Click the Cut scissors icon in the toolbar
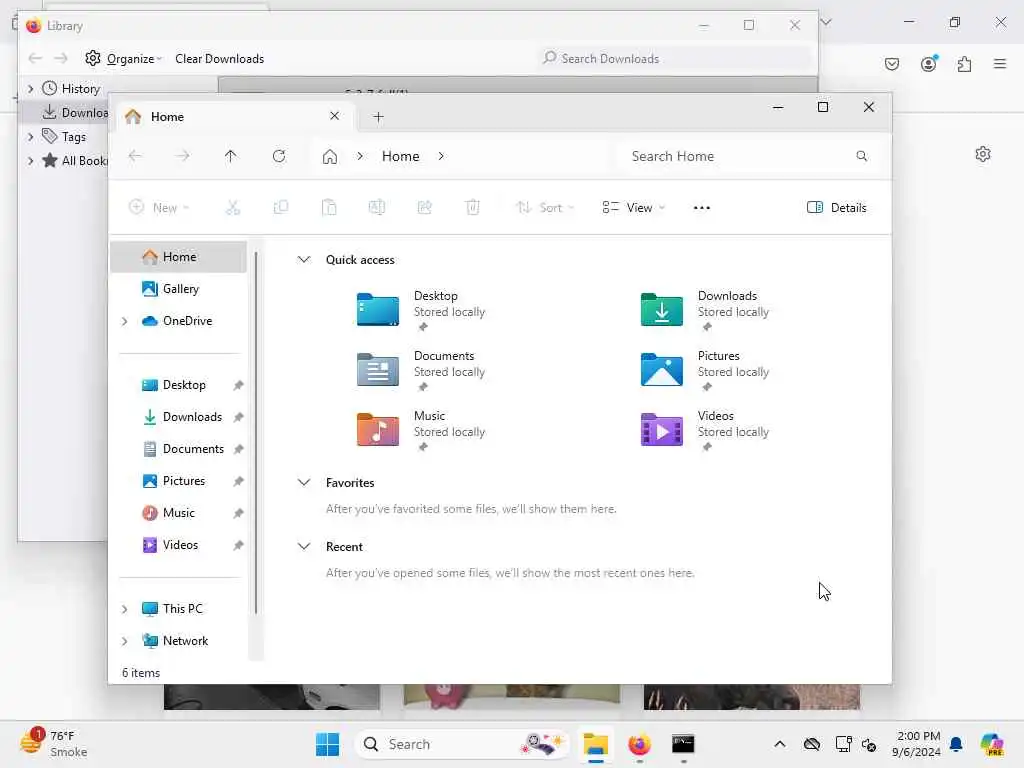This screenshot has height=768, width=1024. pos(232,208)
